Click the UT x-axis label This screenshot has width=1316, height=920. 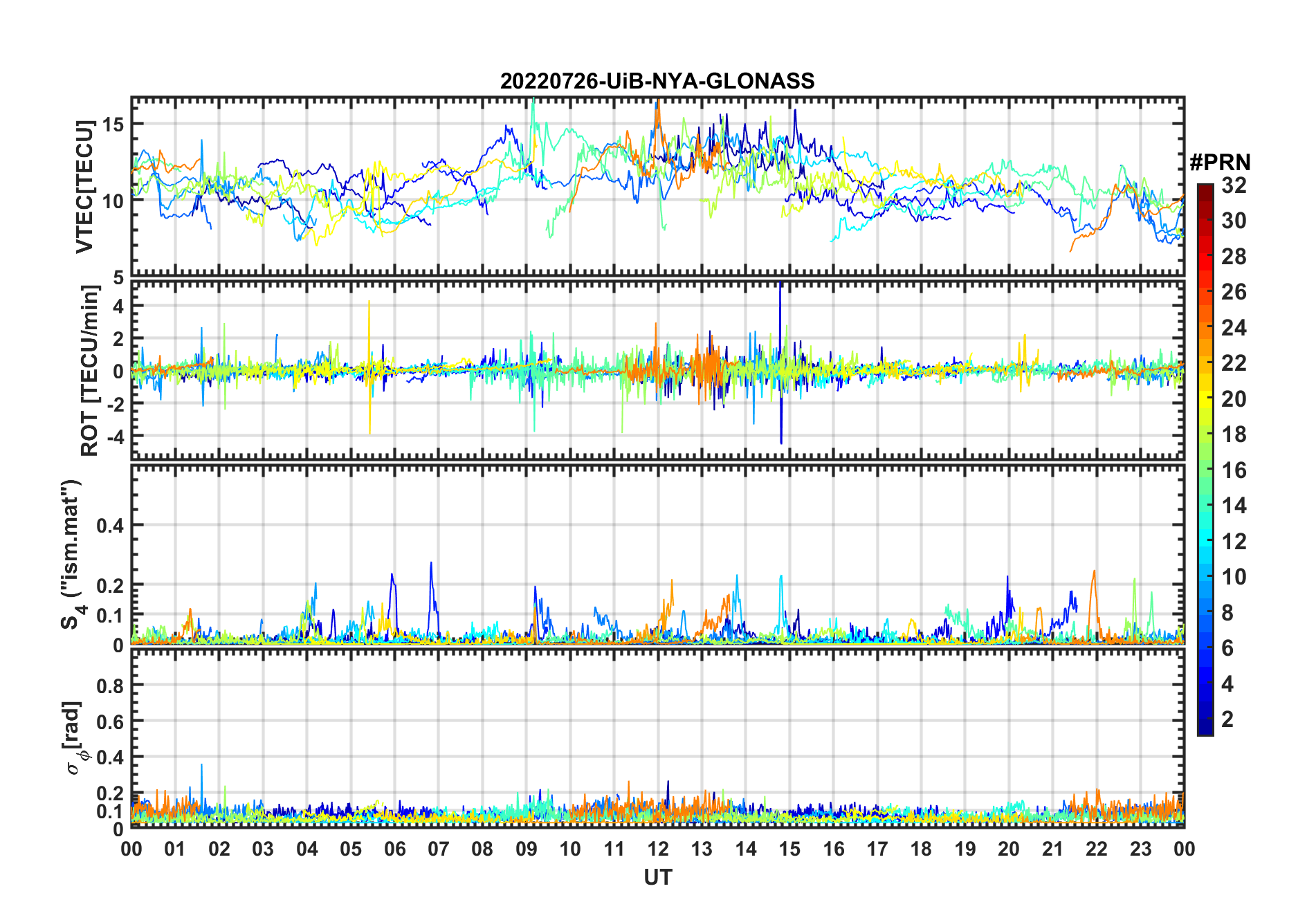pos(658,878)
